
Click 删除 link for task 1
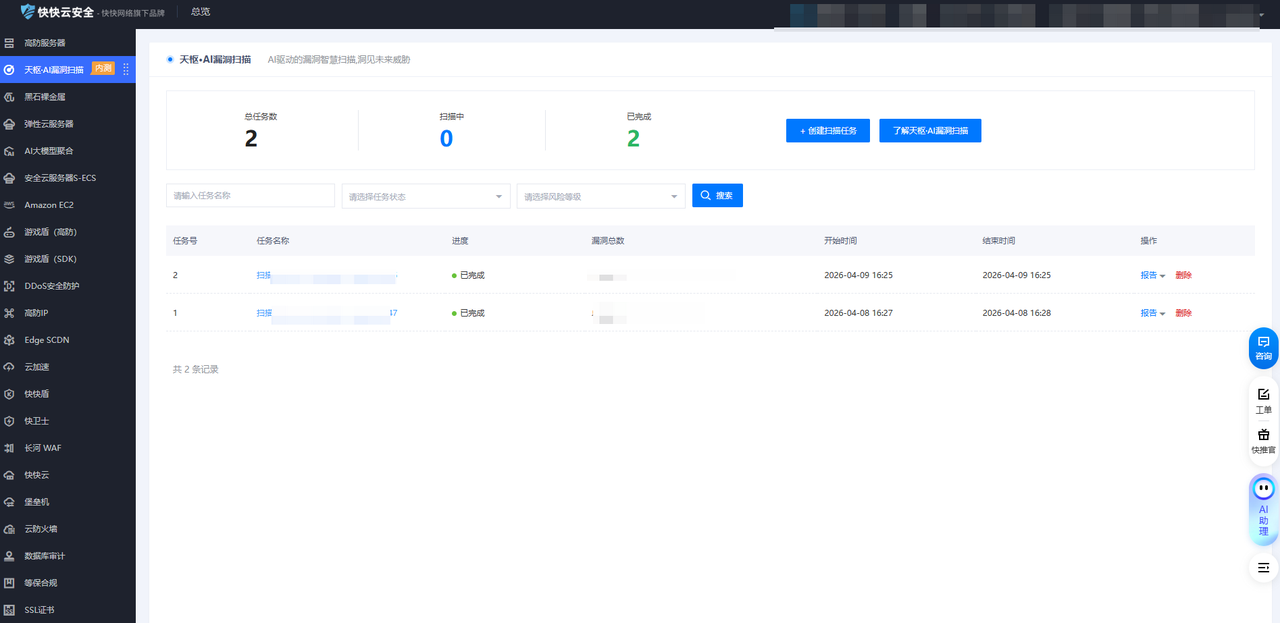pos(1183,313)
